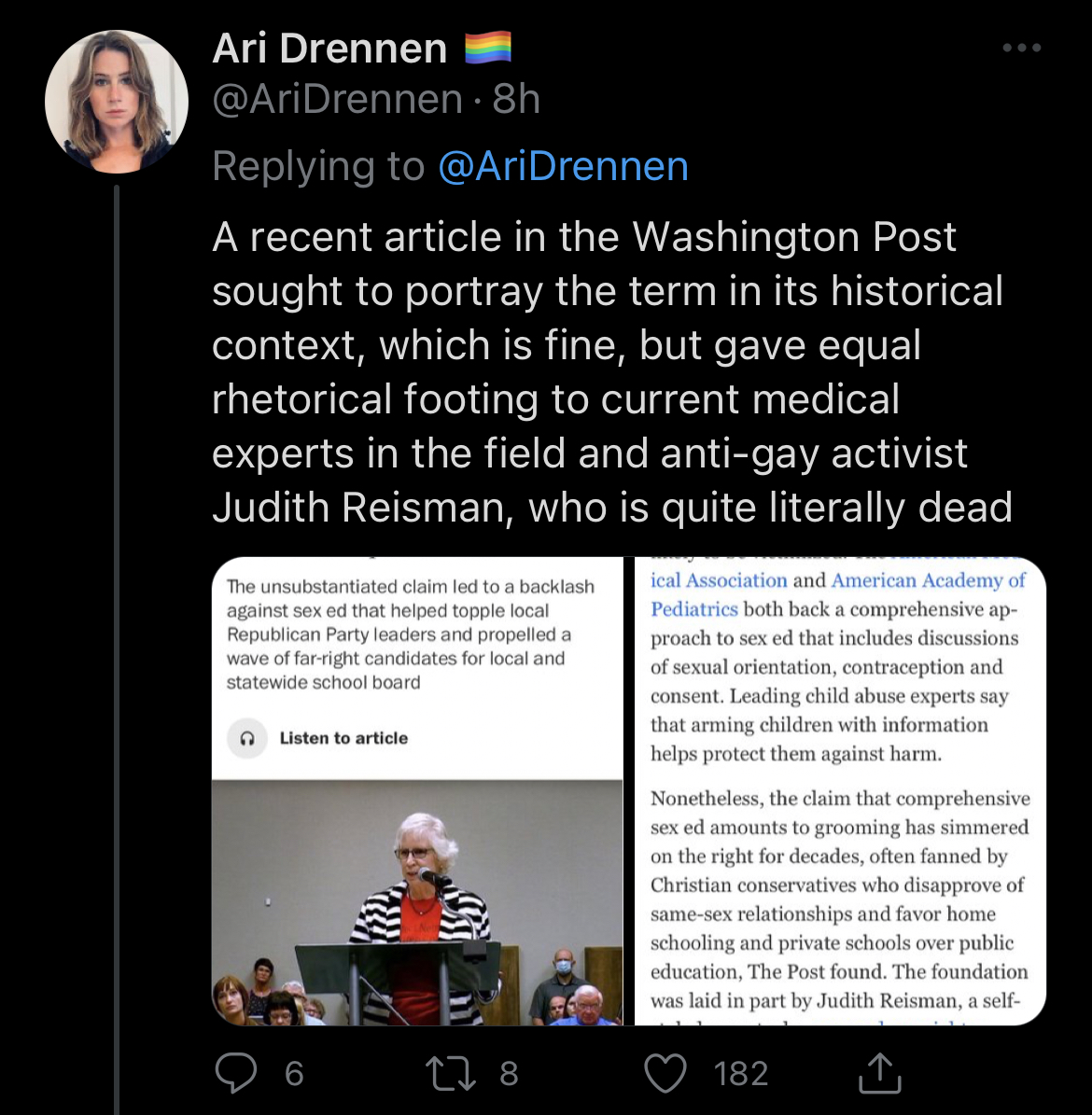Screen dimensions: 1092x1115
Task: Click the 182 likes count
Action: pyautogui.click(x=741, y=1073)
